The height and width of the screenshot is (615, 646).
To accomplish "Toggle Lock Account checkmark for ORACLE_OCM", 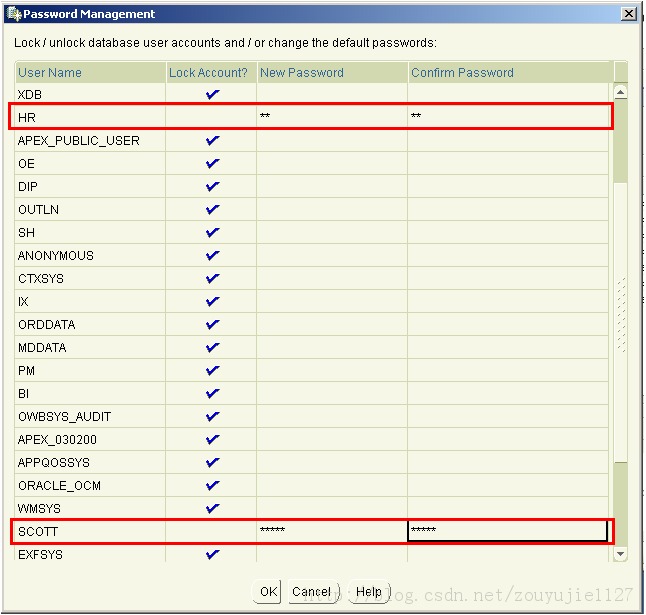I will click(x=212, y=486).
